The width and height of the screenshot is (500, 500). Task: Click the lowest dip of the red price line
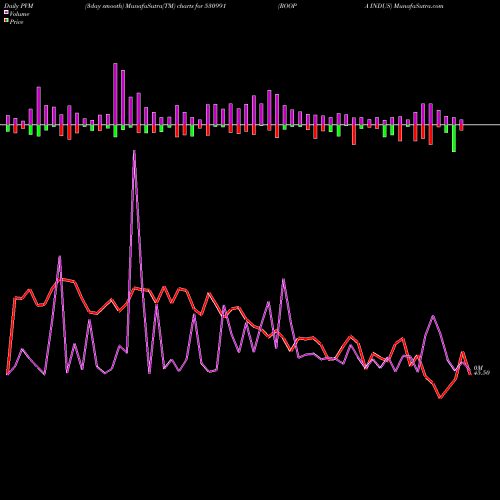[440, 397]
